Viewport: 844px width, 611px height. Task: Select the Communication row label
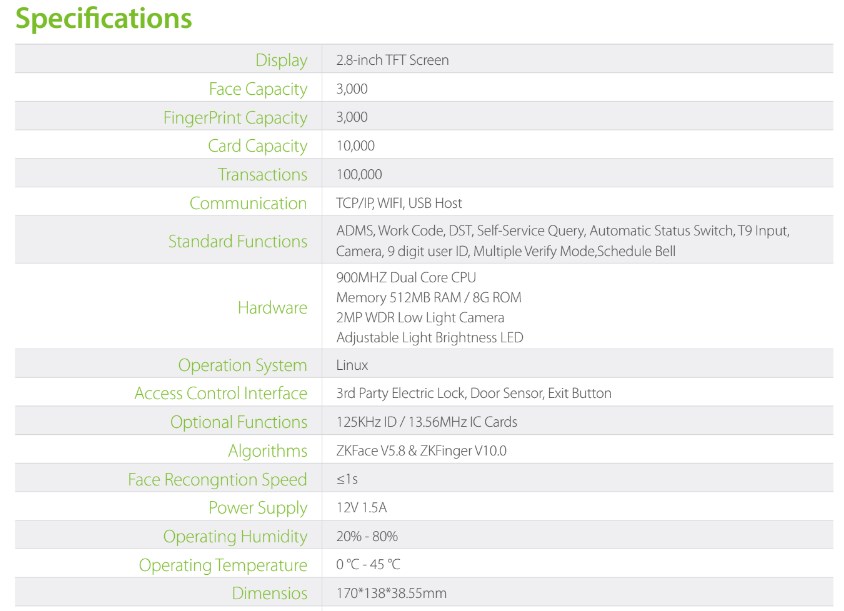pos(248,203)
